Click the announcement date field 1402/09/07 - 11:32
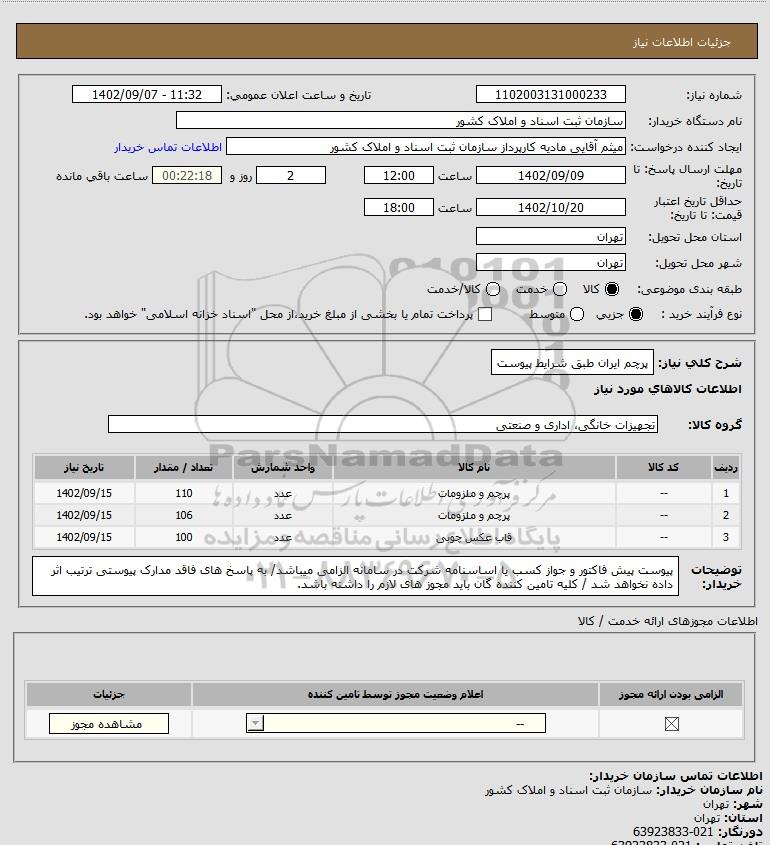770x845 pixels. [147, 95]
